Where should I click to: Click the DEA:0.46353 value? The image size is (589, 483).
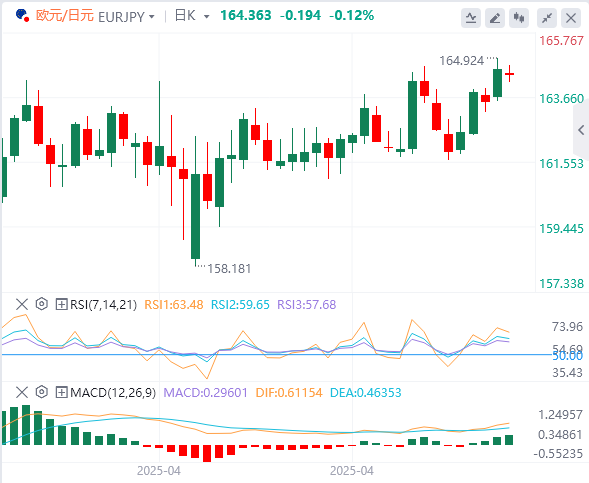click(365, 393)
